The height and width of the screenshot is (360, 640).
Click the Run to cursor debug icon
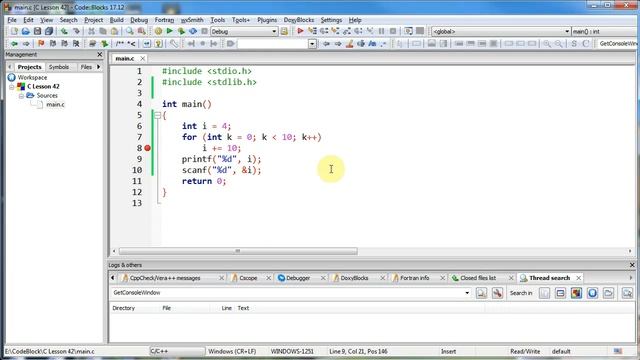coord(312,31)
